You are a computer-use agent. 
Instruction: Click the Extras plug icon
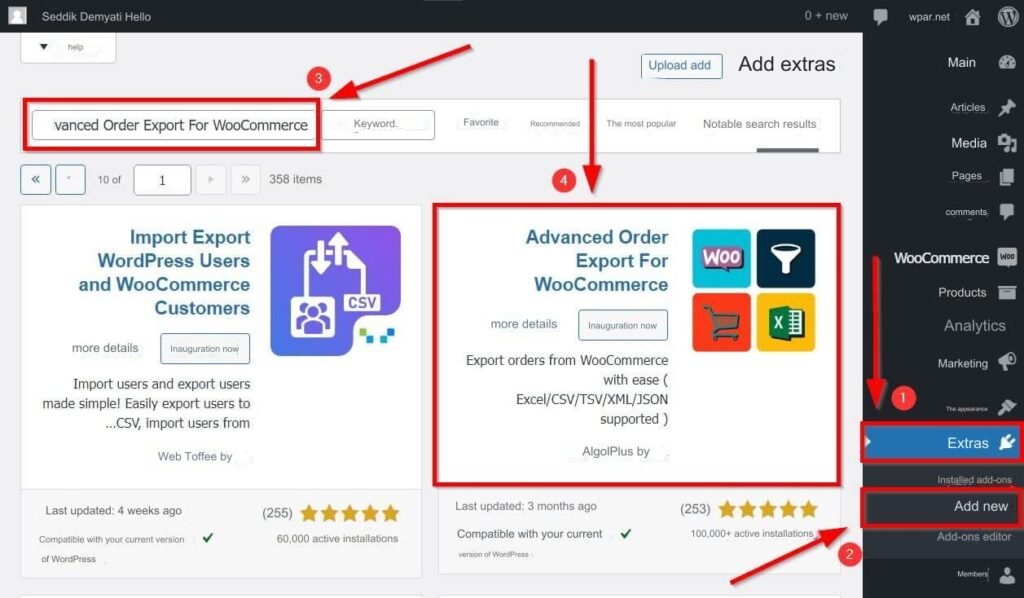1007,442
